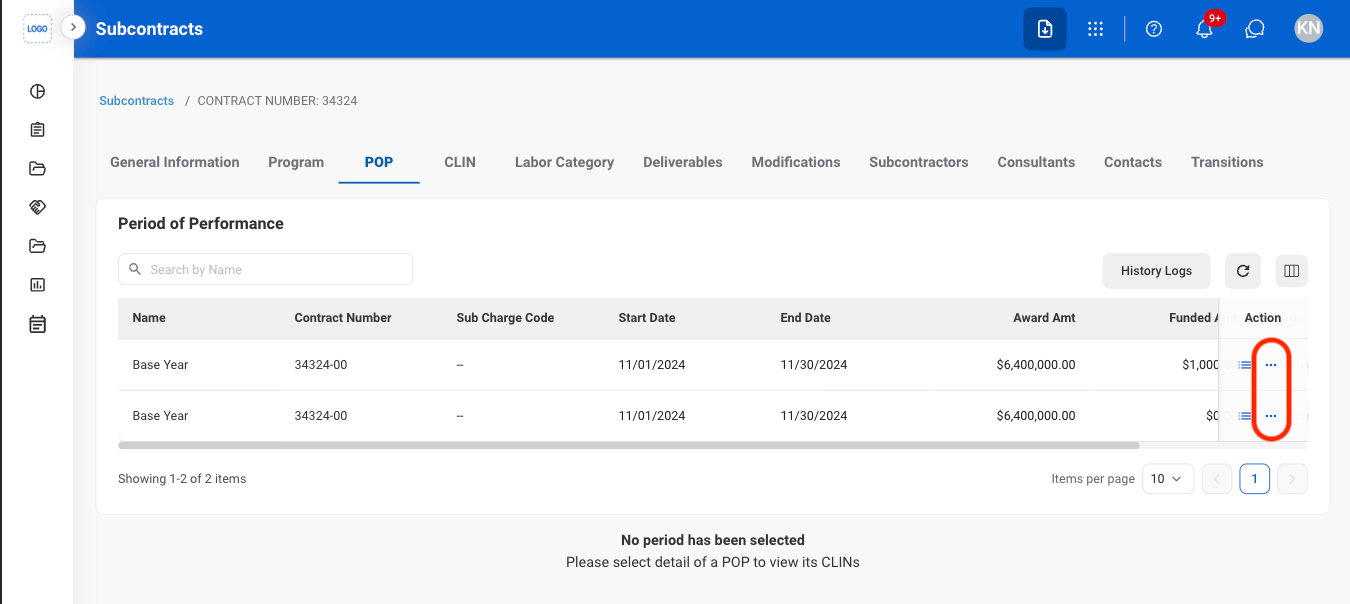Go to the next page arrow
The width and height of the screenshot is (1350, 604).
click(1292, 479)
